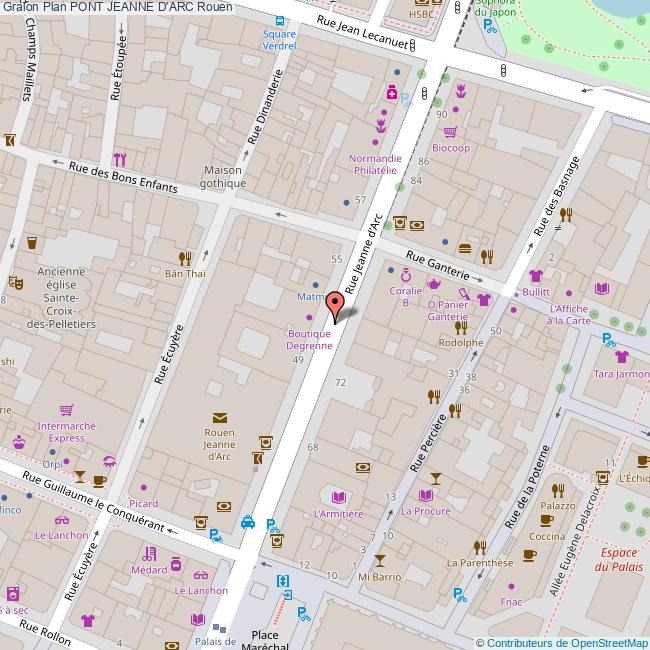Viewport: 650px width, 650px height.
Task: Open the Contributeurs de OpenStreetMap link
Action: (x=566, y=642)
